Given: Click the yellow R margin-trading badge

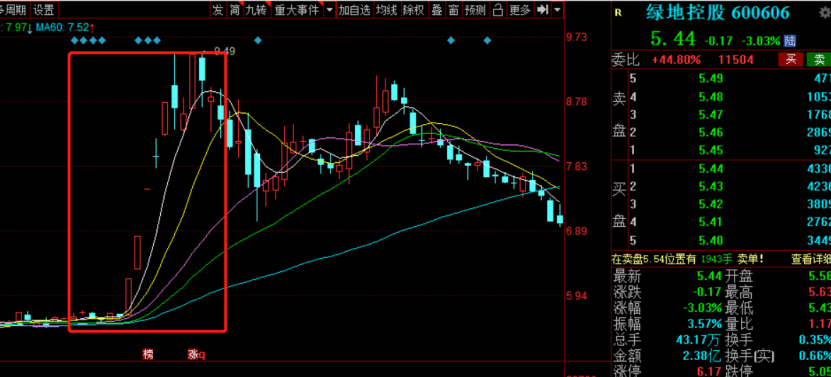Looking at the screenshot, I should click(618, 13).
